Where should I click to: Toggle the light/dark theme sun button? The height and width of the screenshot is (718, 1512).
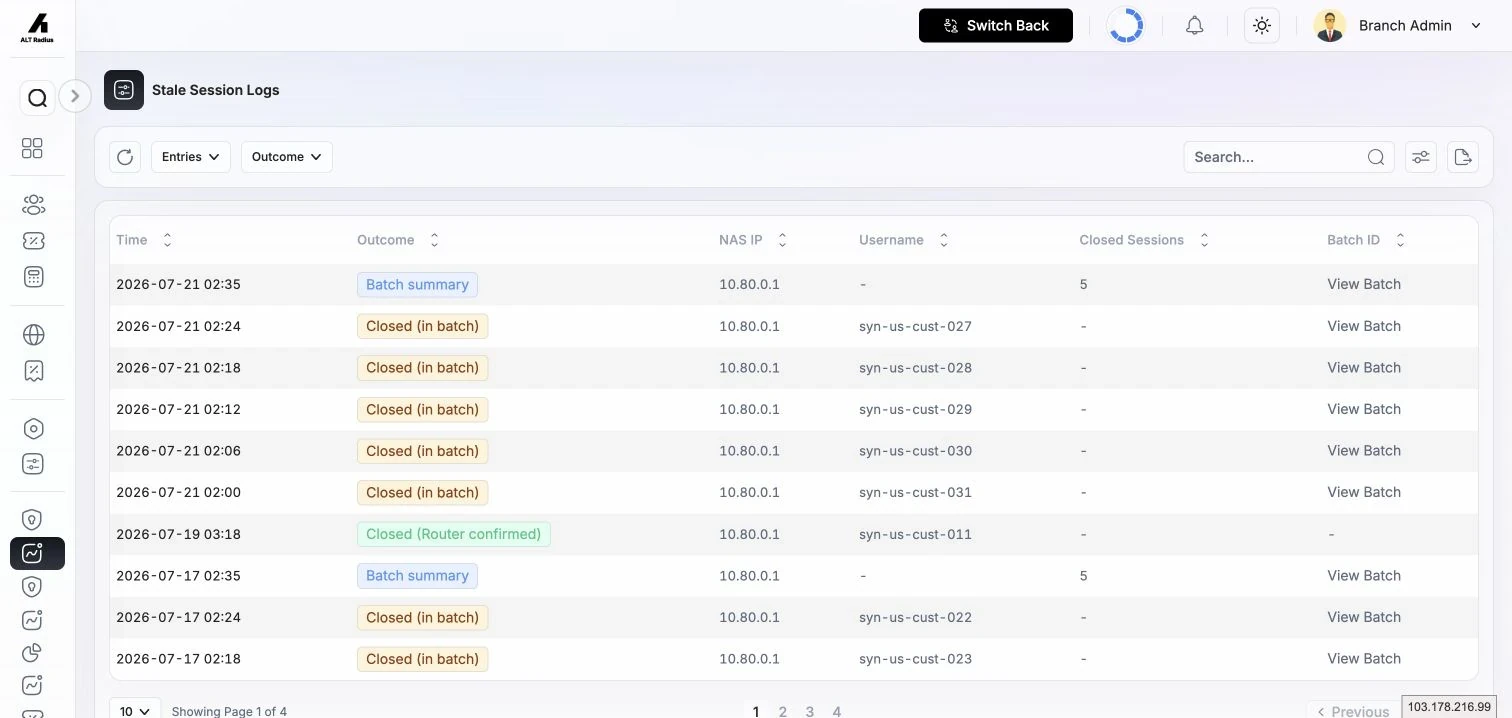pos(1262,26)
